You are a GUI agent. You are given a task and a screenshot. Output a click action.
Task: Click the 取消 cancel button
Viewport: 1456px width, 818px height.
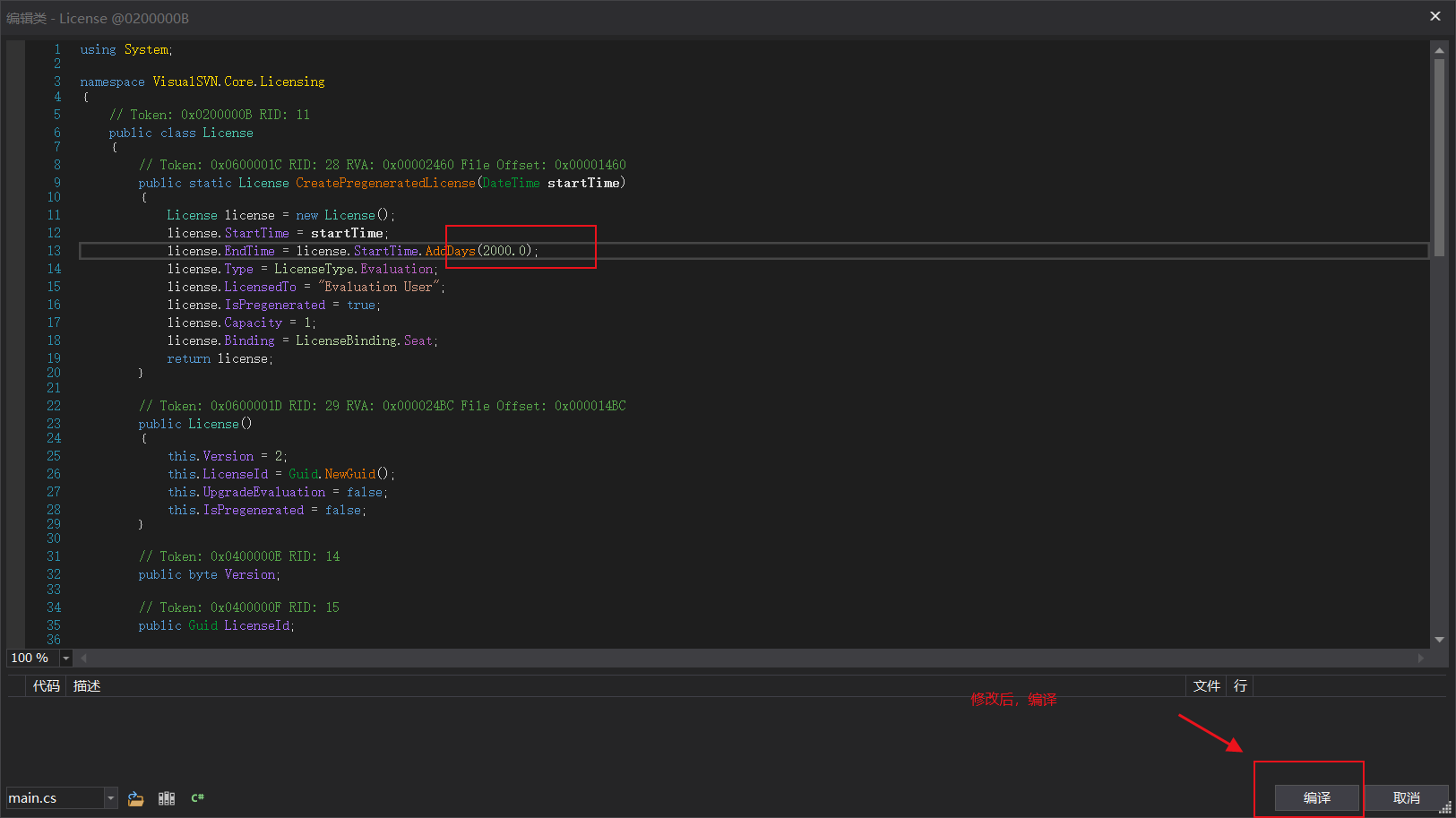click(1406, 798)
